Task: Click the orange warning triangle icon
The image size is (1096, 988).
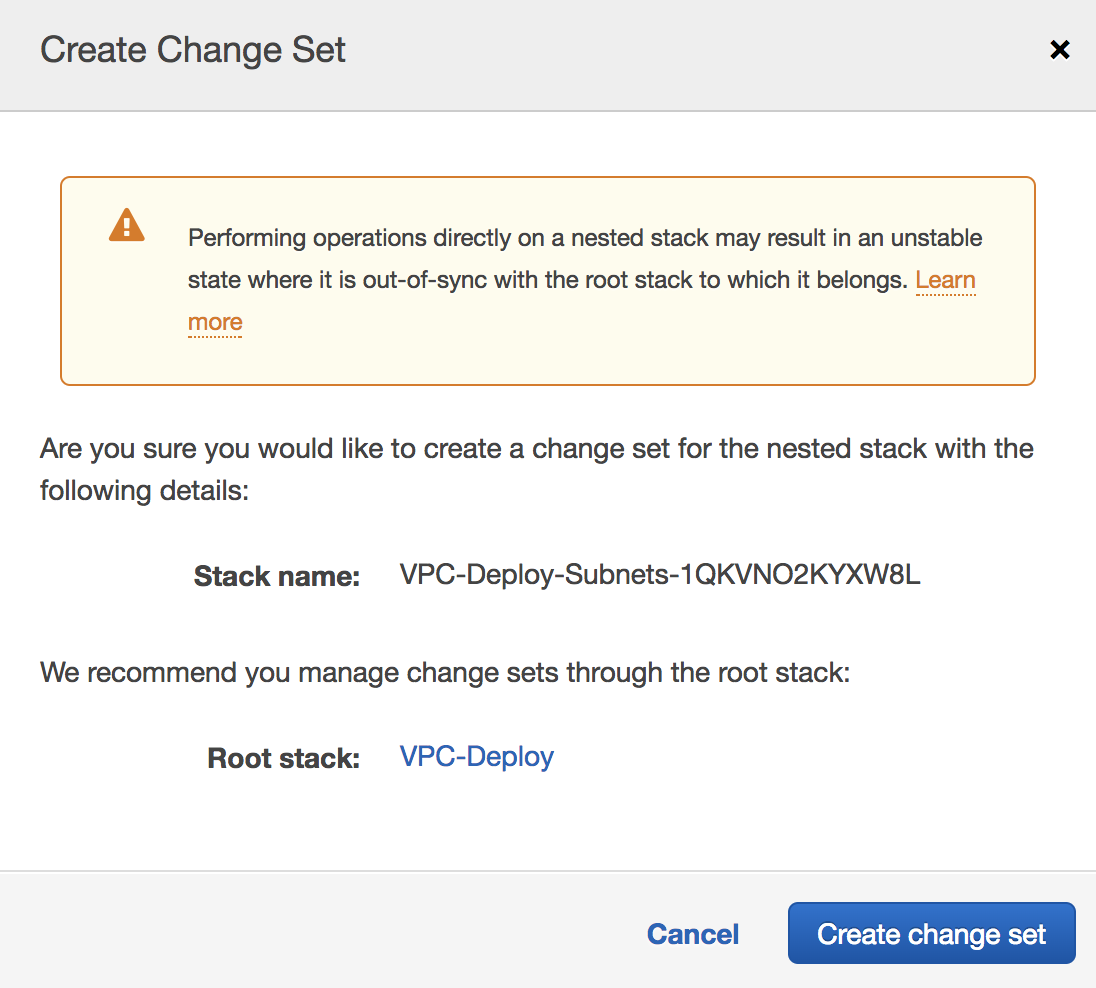Action: [x=126, y=225]
